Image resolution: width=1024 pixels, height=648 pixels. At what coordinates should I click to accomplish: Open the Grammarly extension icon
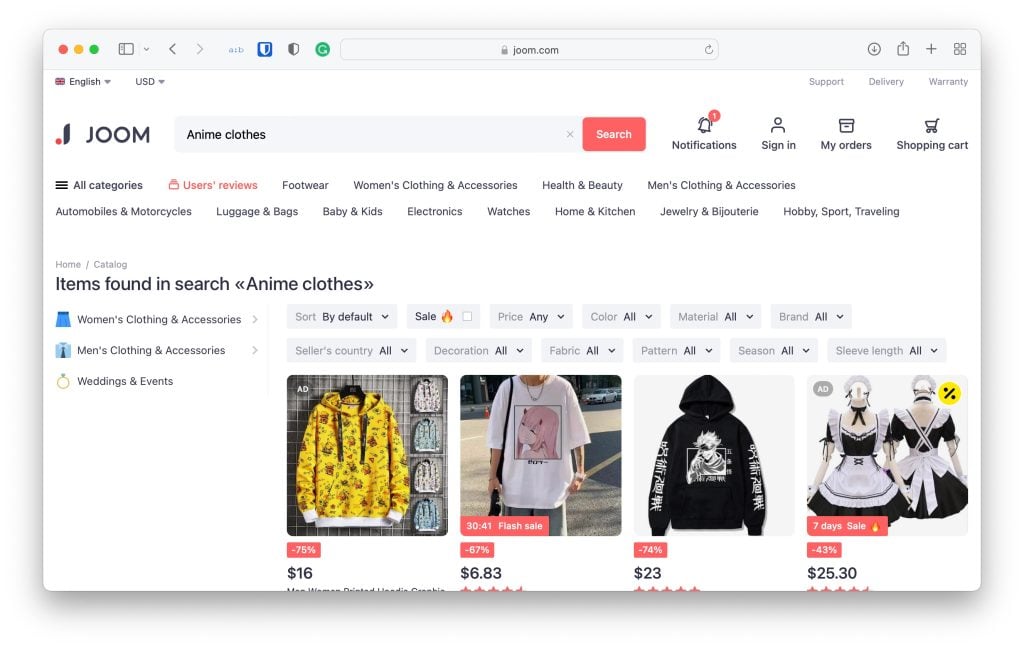[x=323, y=49]
